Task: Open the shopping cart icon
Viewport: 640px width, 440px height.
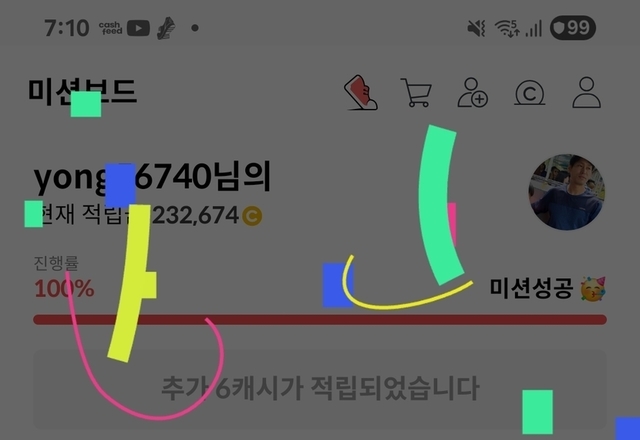Action: (x=416, y=93)
